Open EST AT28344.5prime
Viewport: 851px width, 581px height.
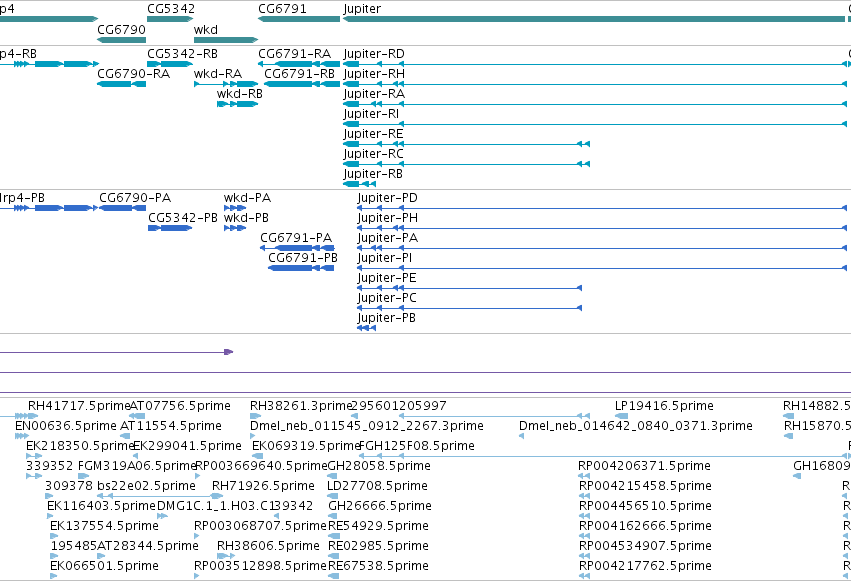(148, 546)
